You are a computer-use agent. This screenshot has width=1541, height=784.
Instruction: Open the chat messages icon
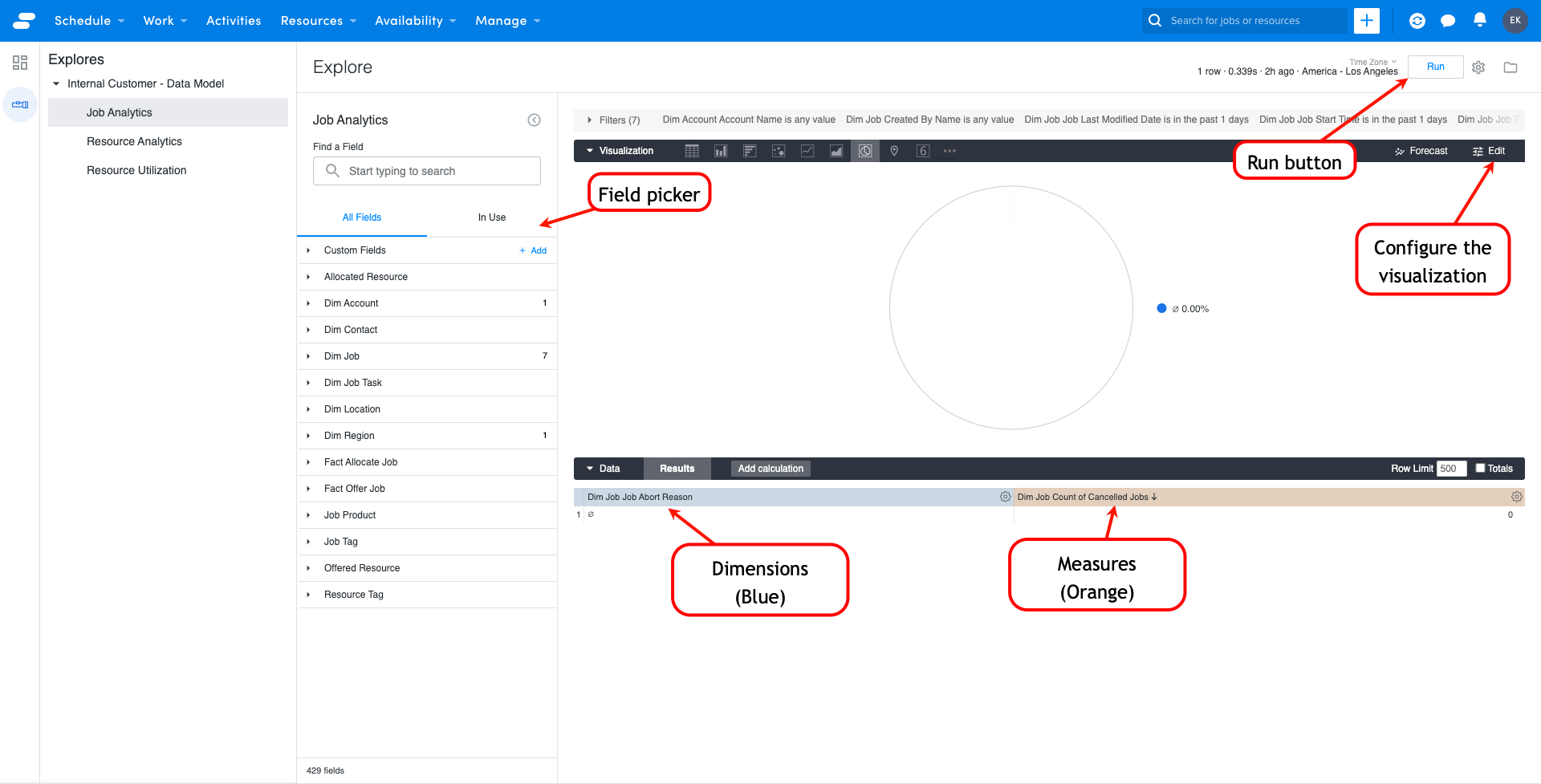pyautogui.click(x=1448, y=21)
